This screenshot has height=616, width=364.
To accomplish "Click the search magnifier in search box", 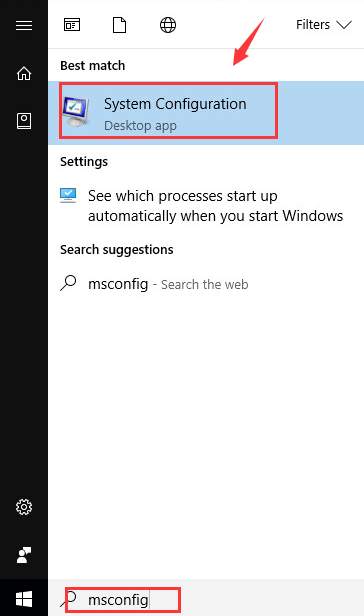I will click(69, 599).
